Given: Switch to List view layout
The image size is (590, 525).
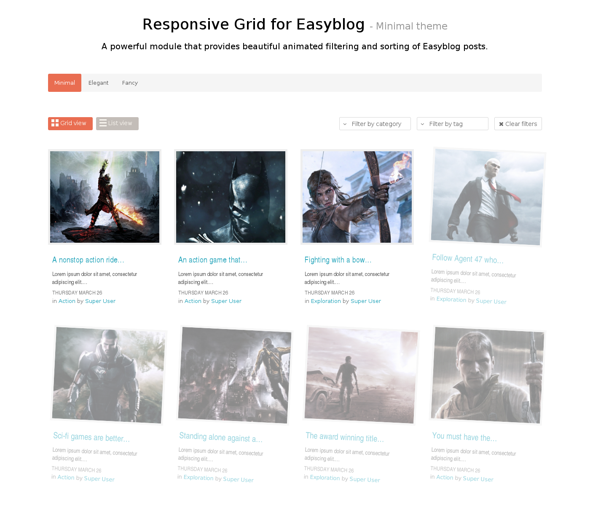Looking at the screenshot, I should pos(117,123).
